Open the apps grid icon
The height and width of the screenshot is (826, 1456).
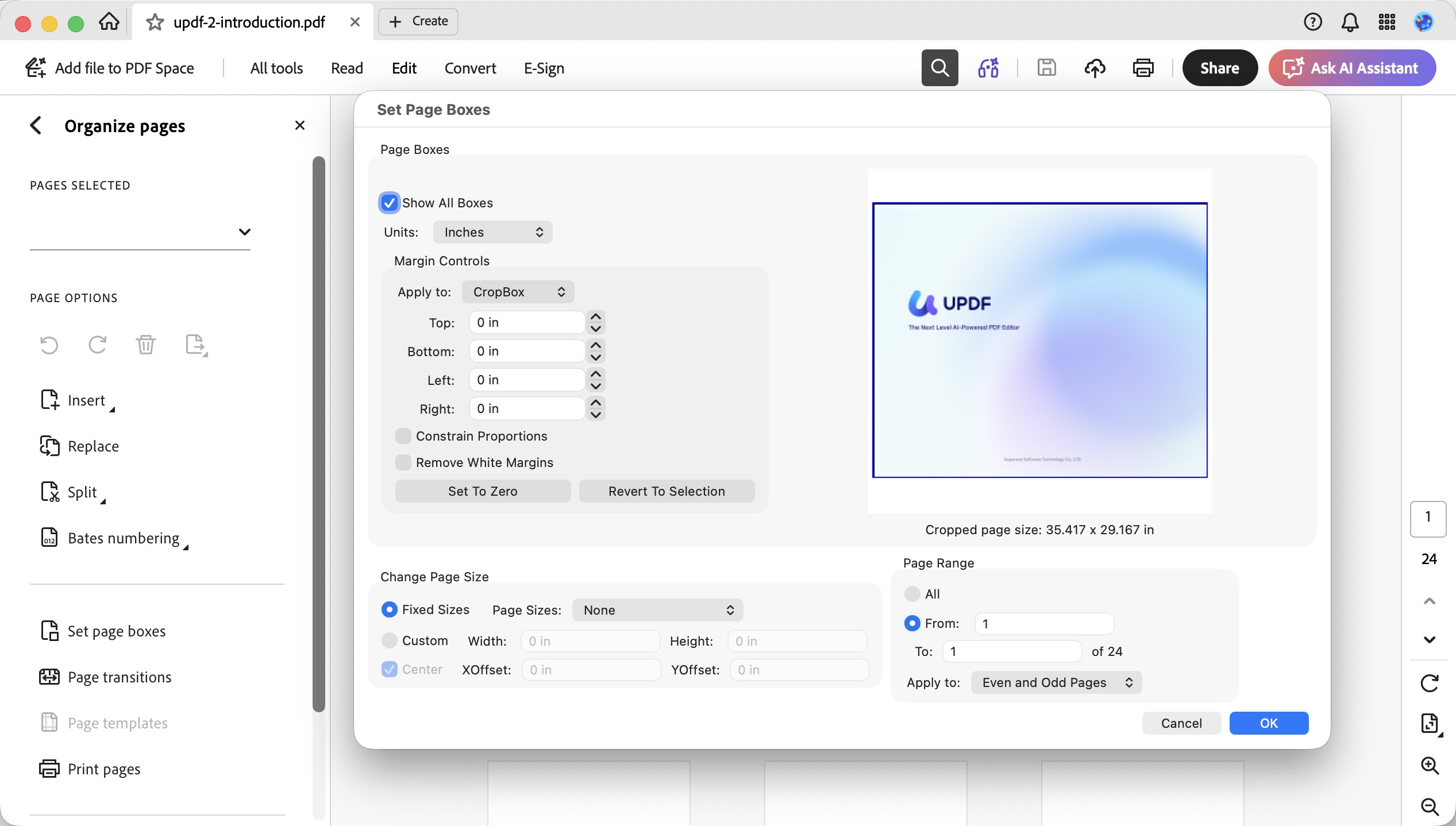[1387, 22]
